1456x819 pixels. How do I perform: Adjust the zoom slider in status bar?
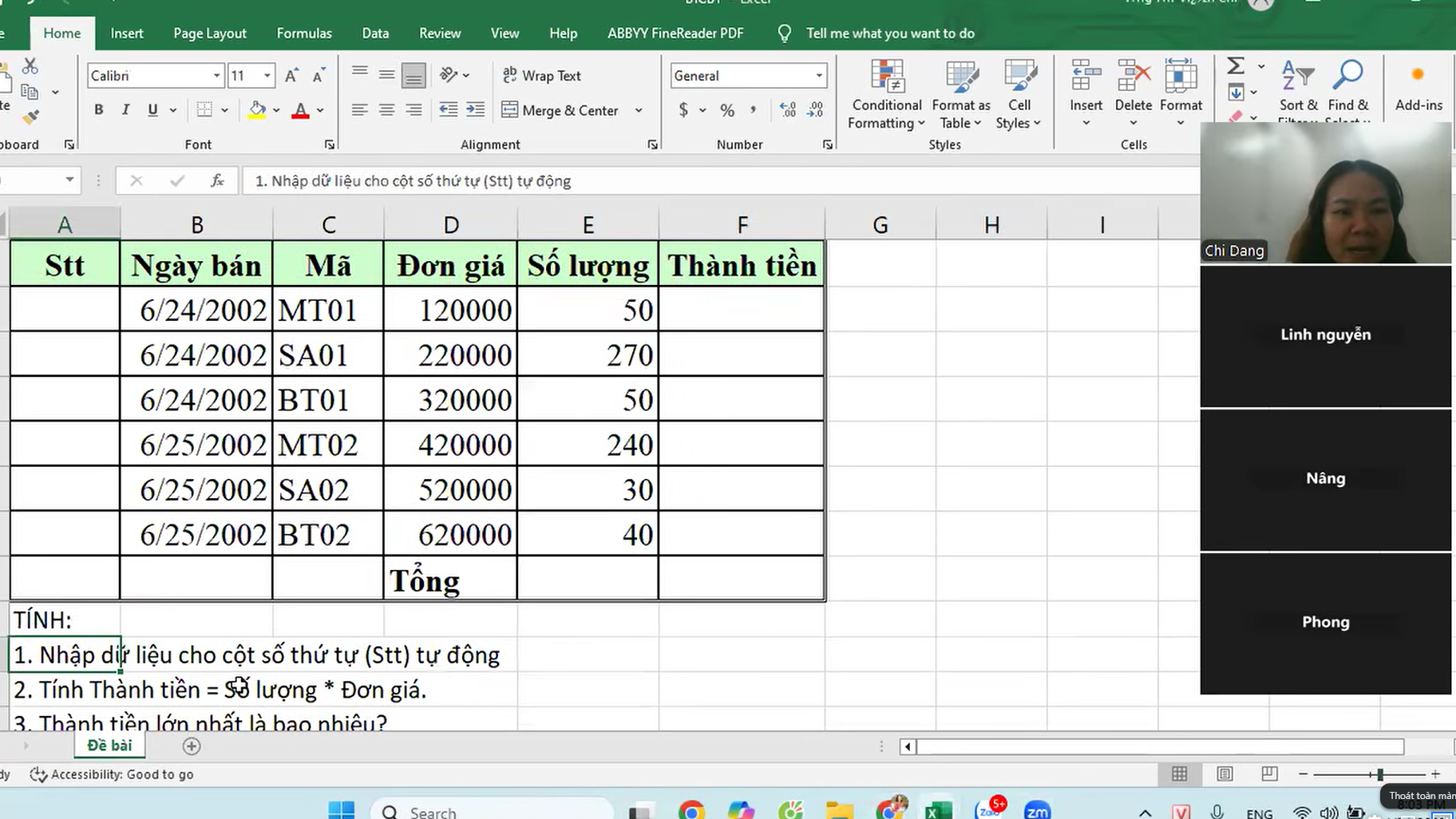point(1379,774)
